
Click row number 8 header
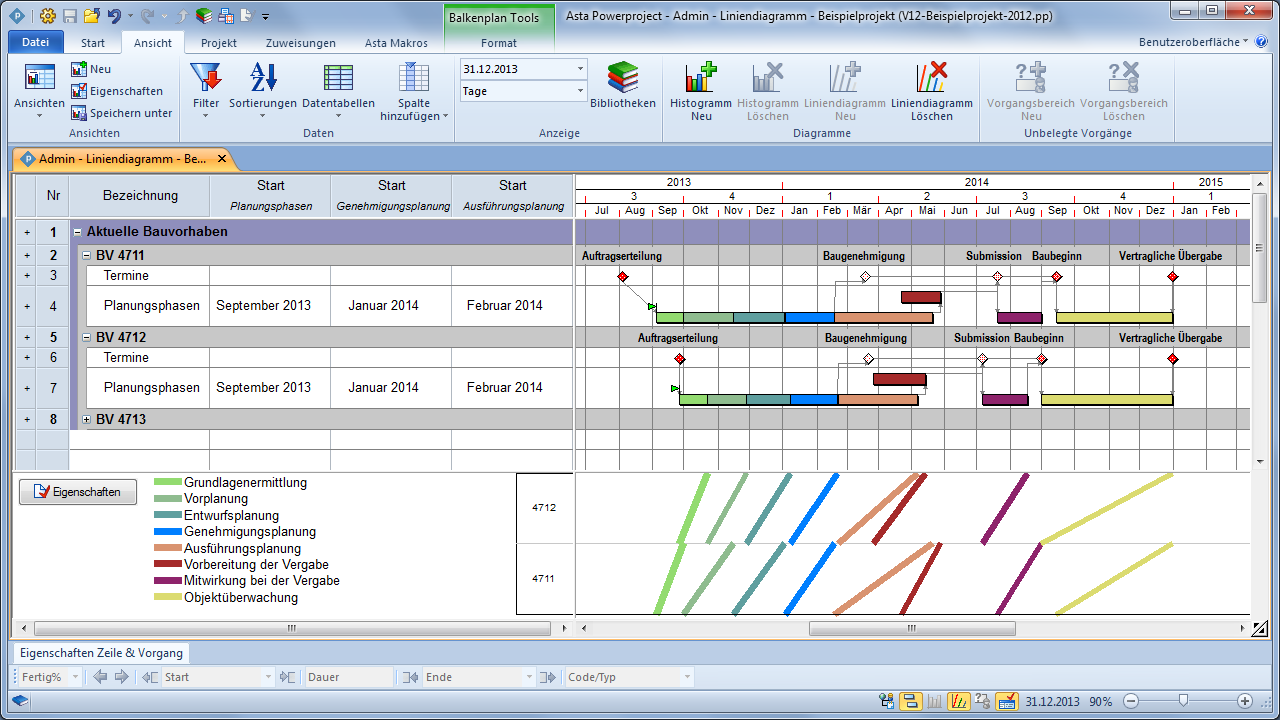[53, 420]
